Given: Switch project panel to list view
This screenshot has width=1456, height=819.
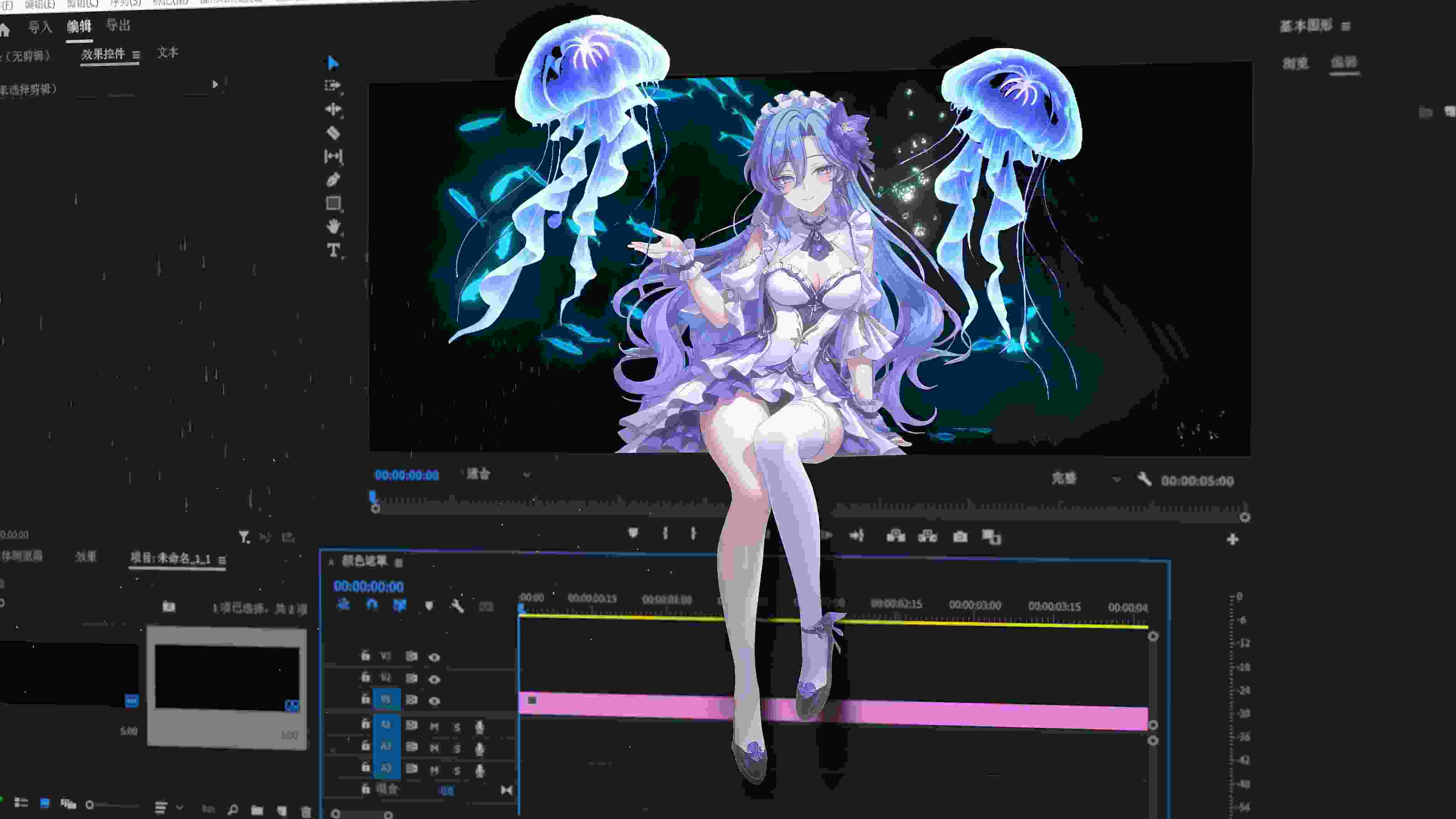Looking at the screenshot, I should [21, 802].
